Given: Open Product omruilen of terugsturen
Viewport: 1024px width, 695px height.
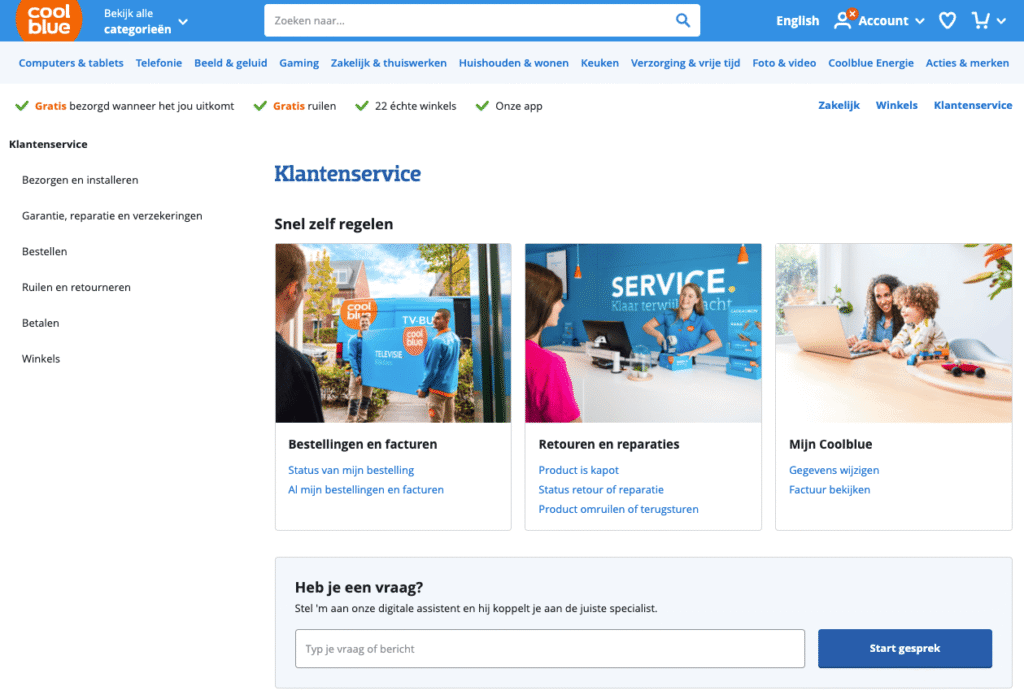Looking at the screenshot, I should 618,509.
